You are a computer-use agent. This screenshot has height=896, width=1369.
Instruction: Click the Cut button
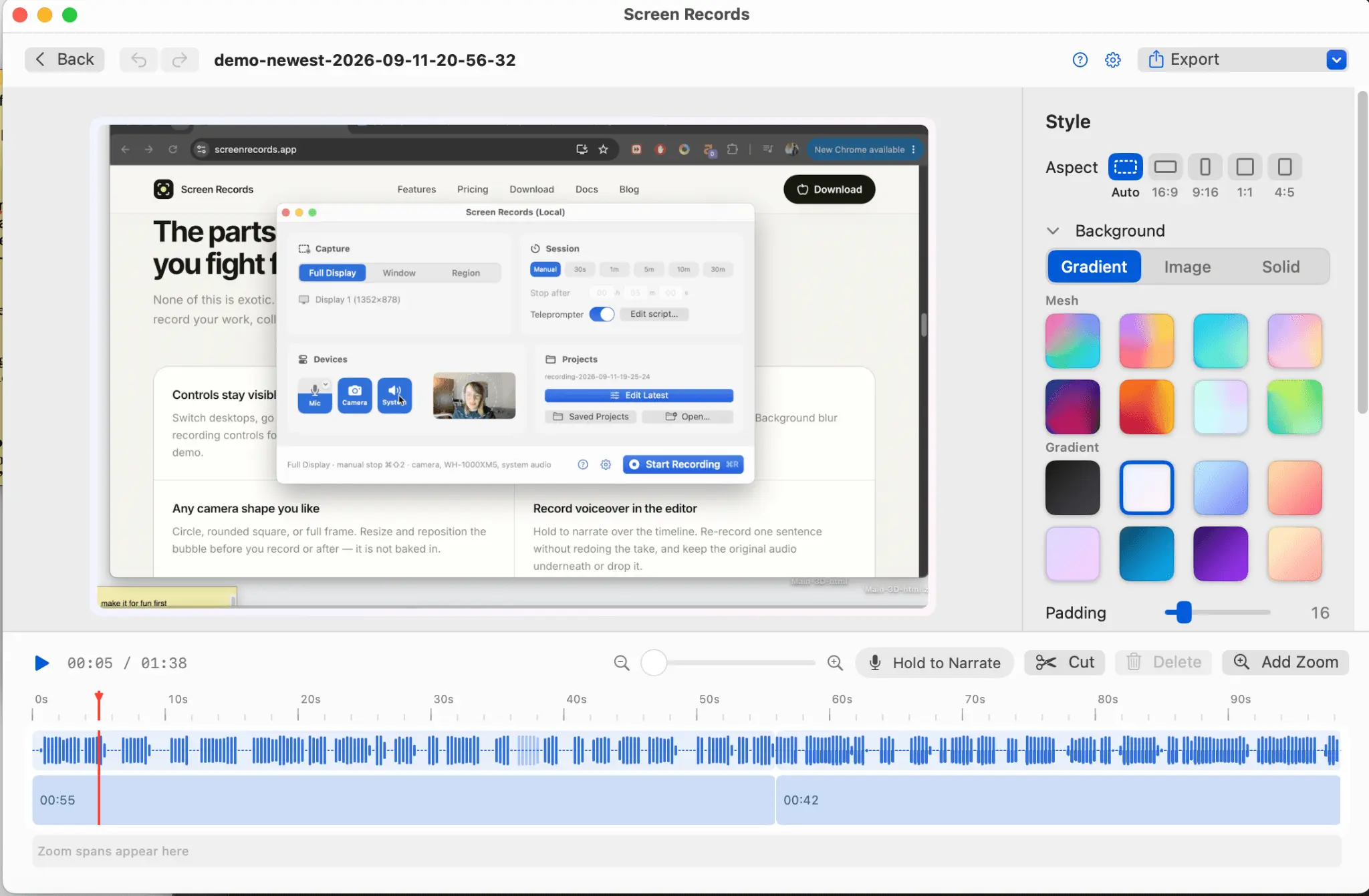pyautogui.click(x=1064, y=662)
